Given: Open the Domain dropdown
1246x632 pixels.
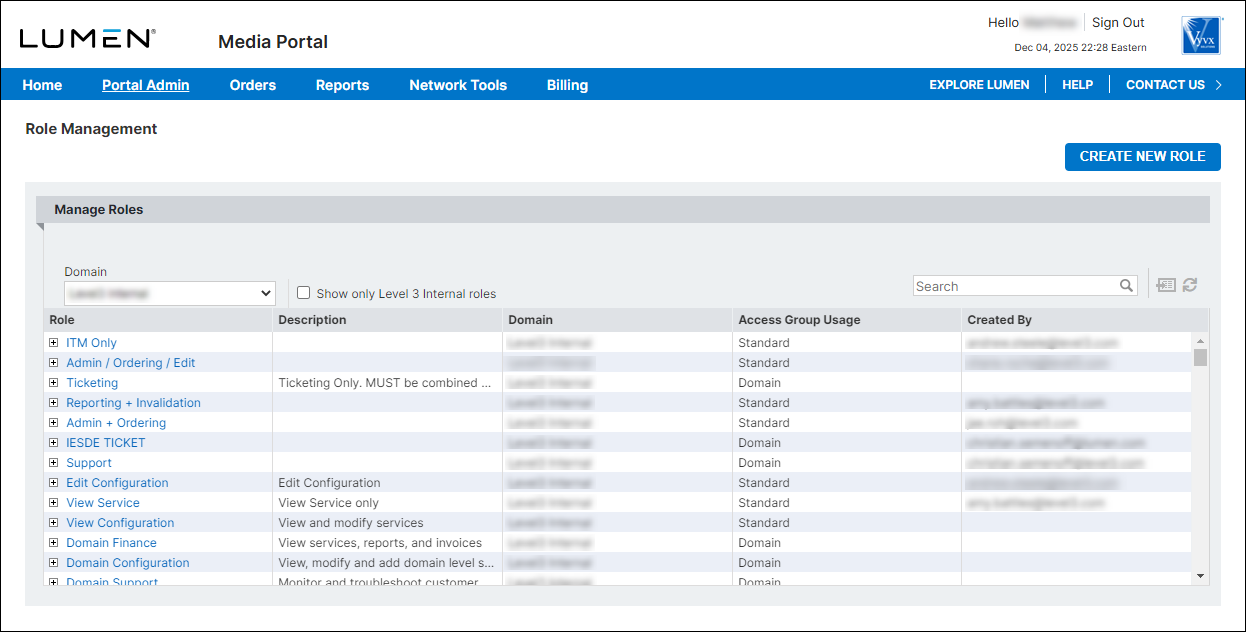Looking at the screenshot, I should [169, 293].
